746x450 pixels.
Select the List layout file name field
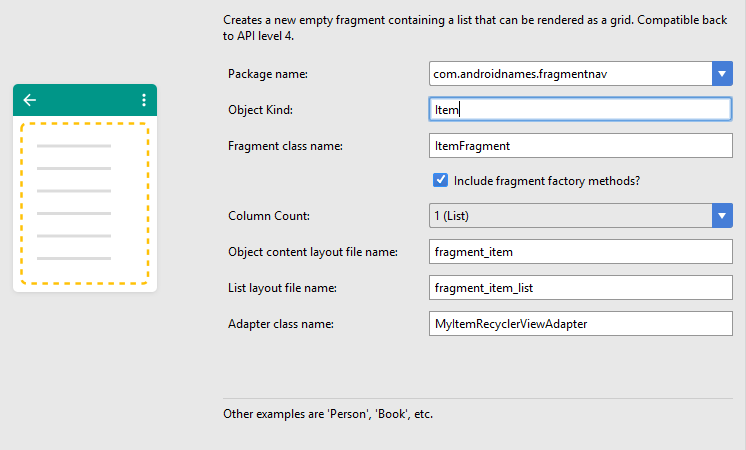tap(580, 288)
